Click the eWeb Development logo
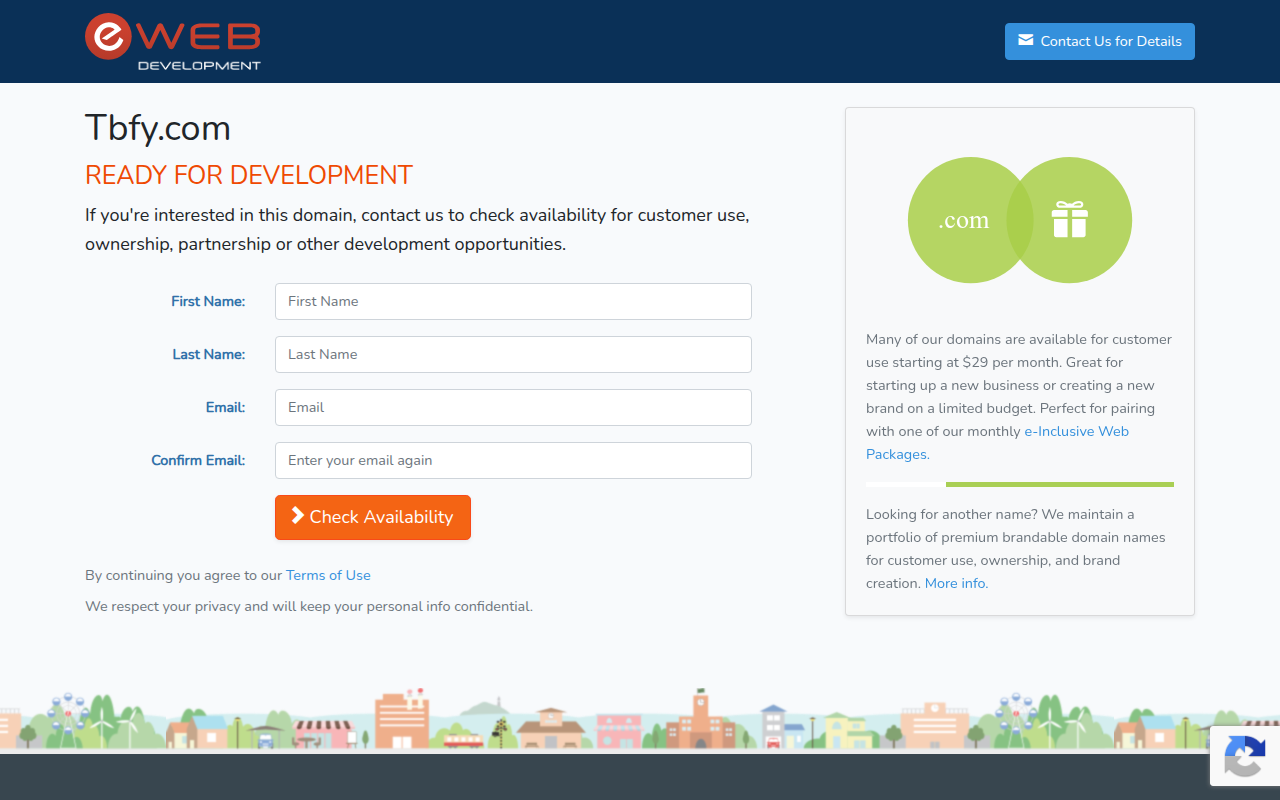This screenshot has height=800, width=1280. click(x=173, y=42)
